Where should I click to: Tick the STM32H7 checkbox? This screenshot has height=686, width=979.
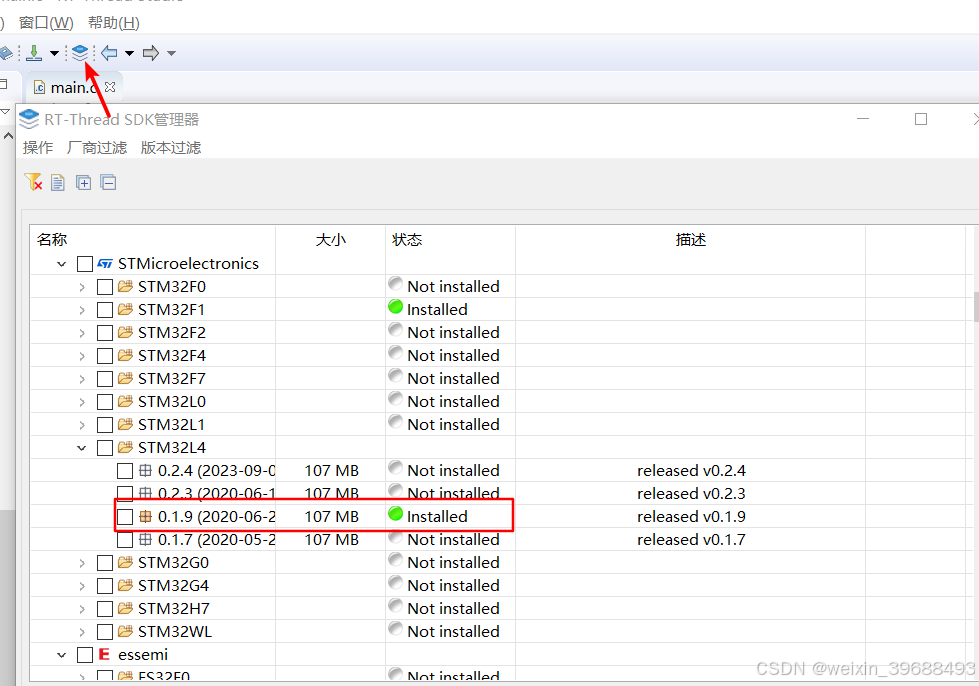click(105, 609)
